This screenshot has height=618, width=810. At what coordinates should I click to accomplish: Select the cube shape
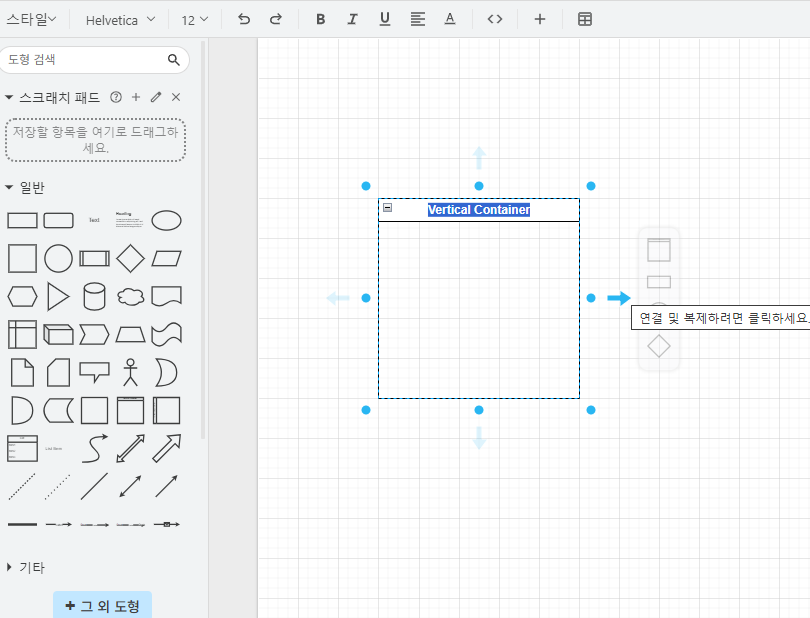click(x=58, y=334)
